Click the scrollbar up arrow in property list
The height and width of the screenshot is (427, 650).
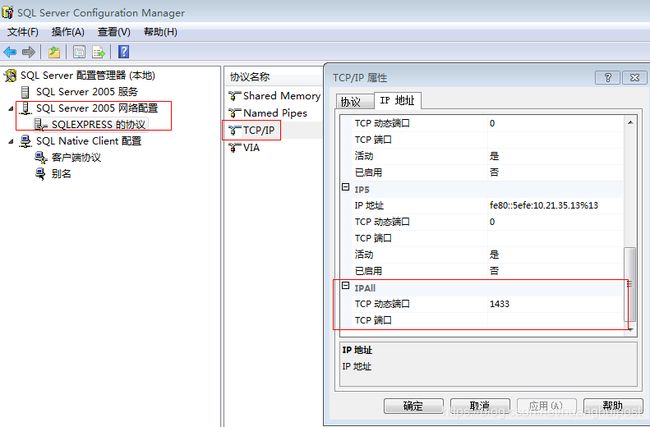pos(630,122)
